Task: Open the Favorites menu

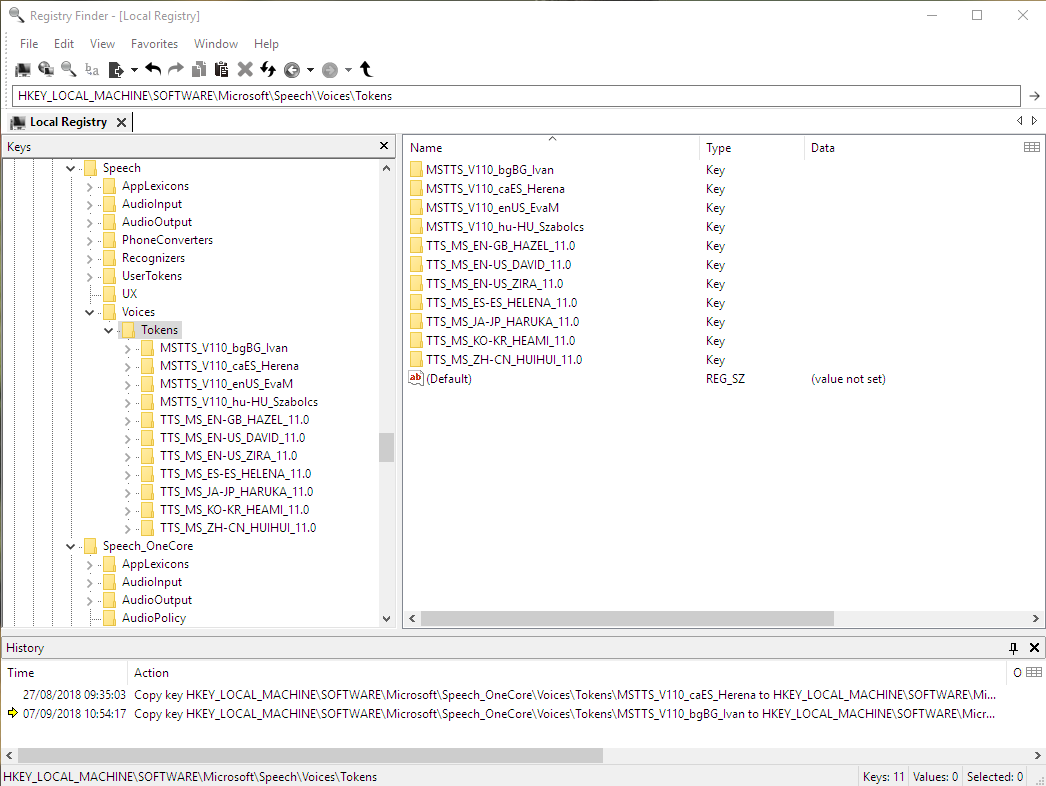Action: click(x=154, y=44)
